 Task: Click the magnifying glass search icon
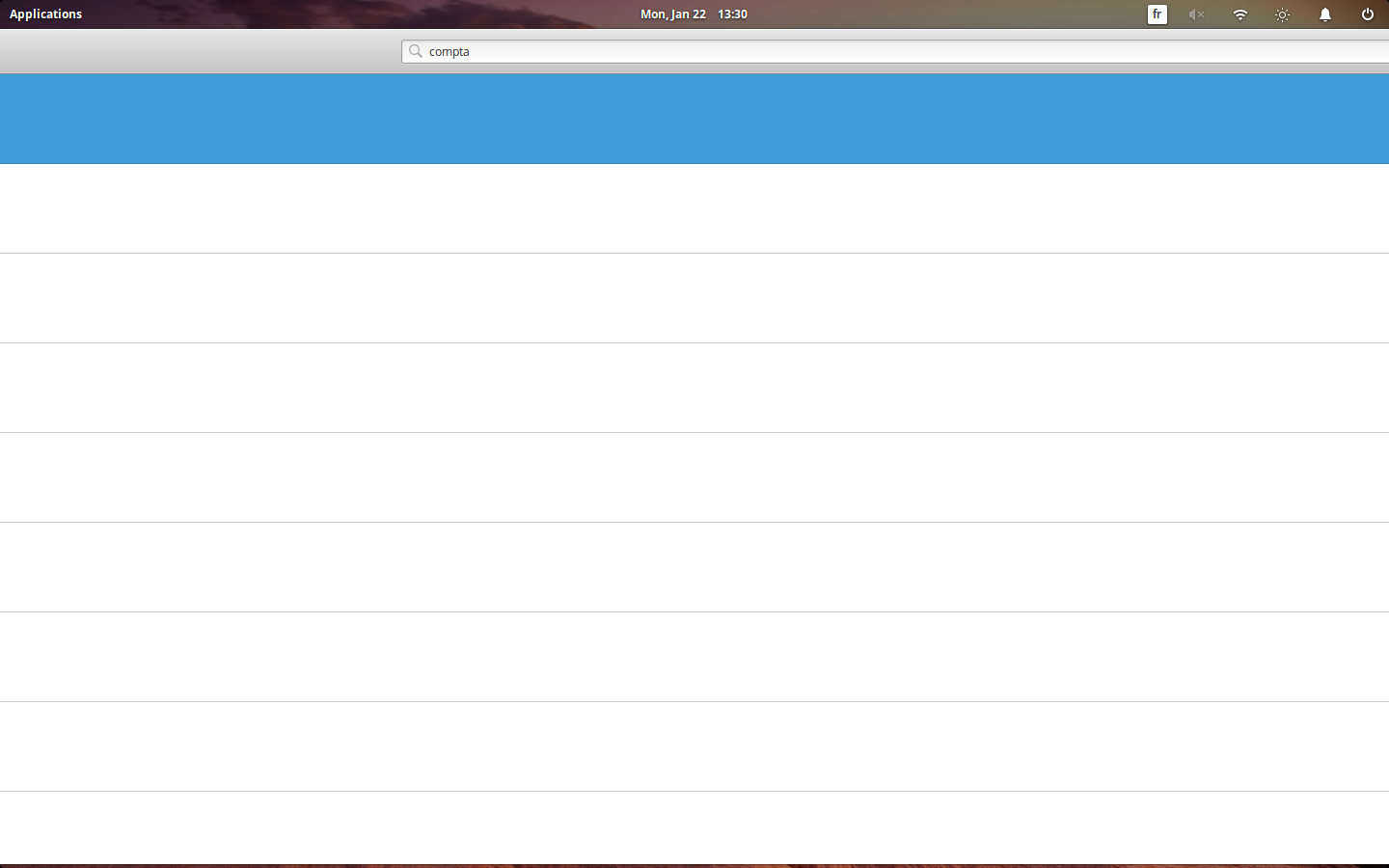click(416, 51)
